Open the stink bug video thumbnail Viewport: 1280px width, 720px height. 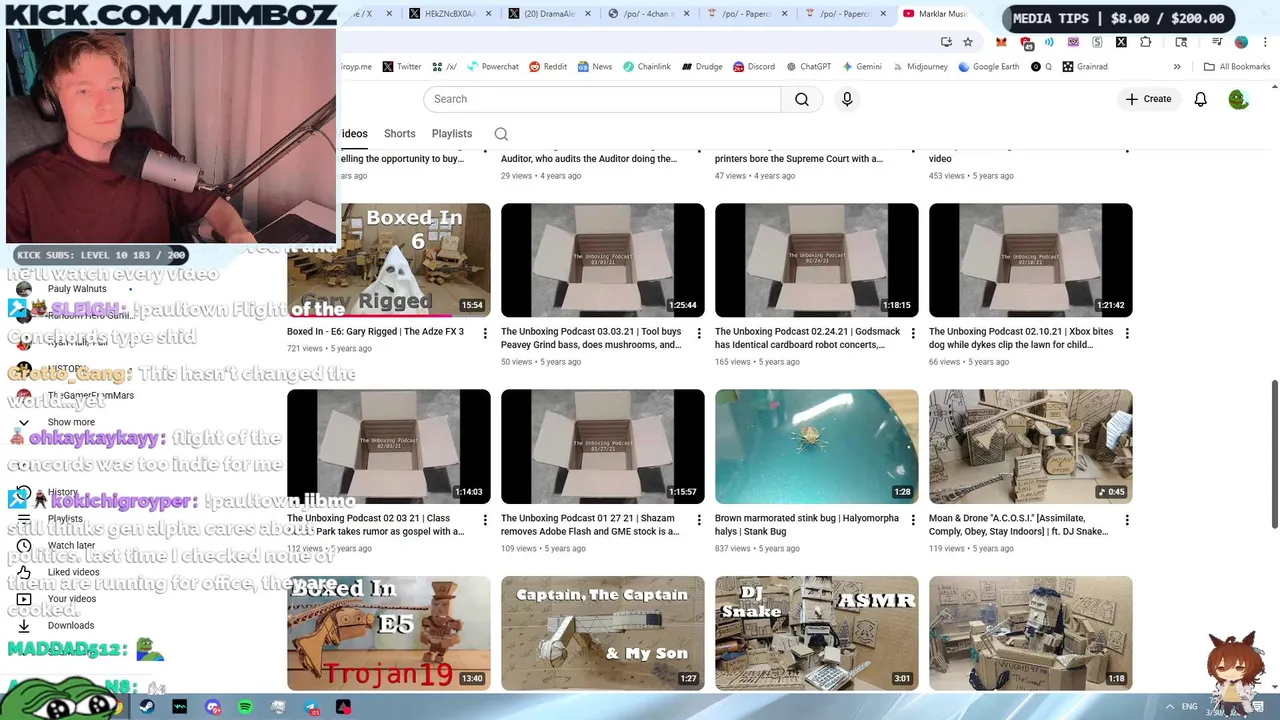coord(816,446)
